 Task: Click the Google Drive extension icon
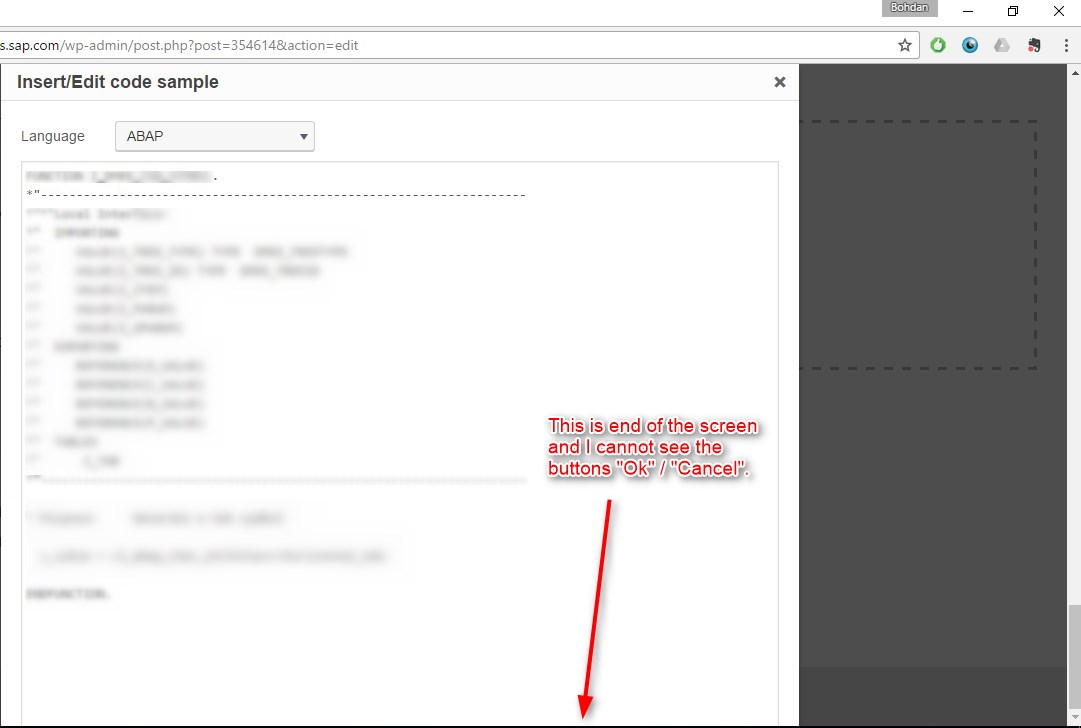click(1002, 45)
